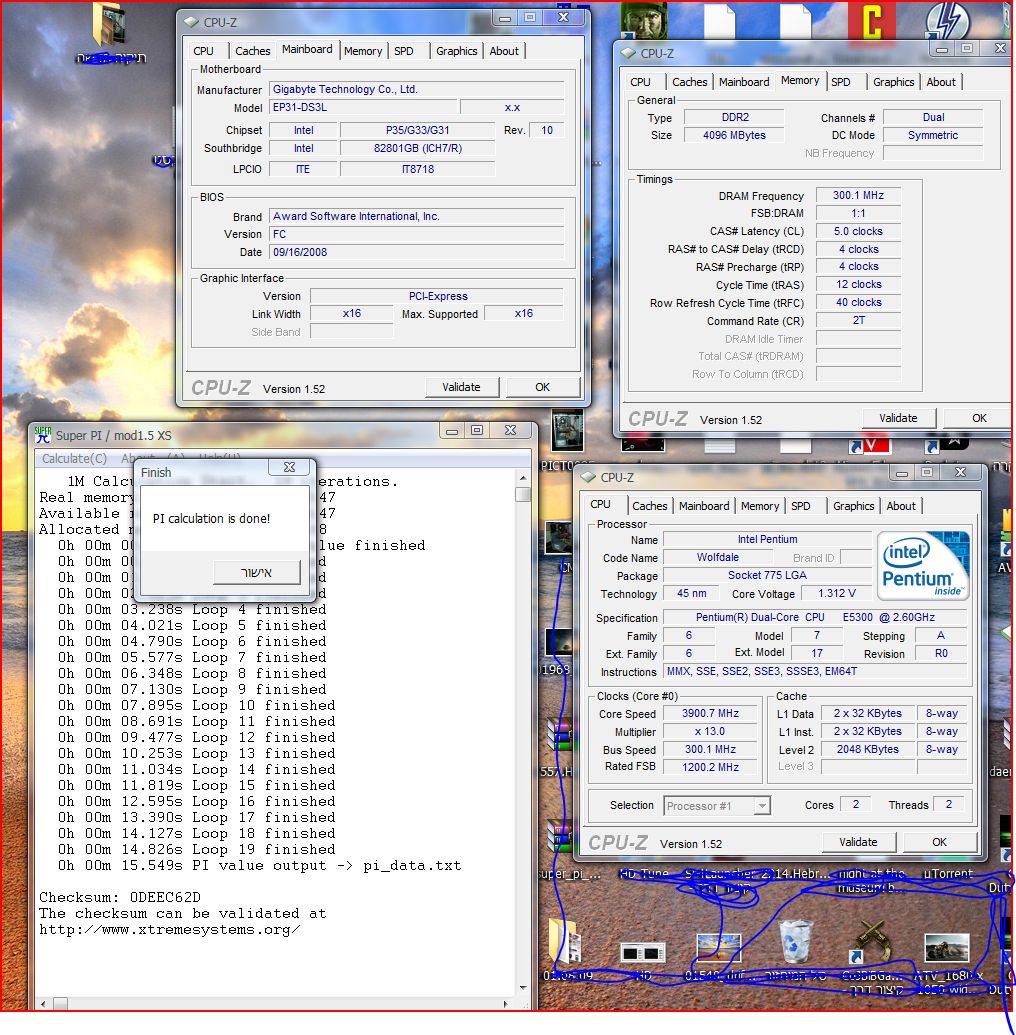Select Caches tab in the Processor window
1016x1035 pixels.
coord(650,506)
